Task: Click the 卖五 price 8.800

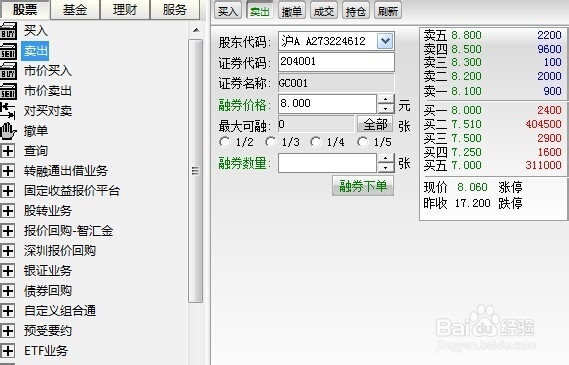Action: [x=466, y=35]
